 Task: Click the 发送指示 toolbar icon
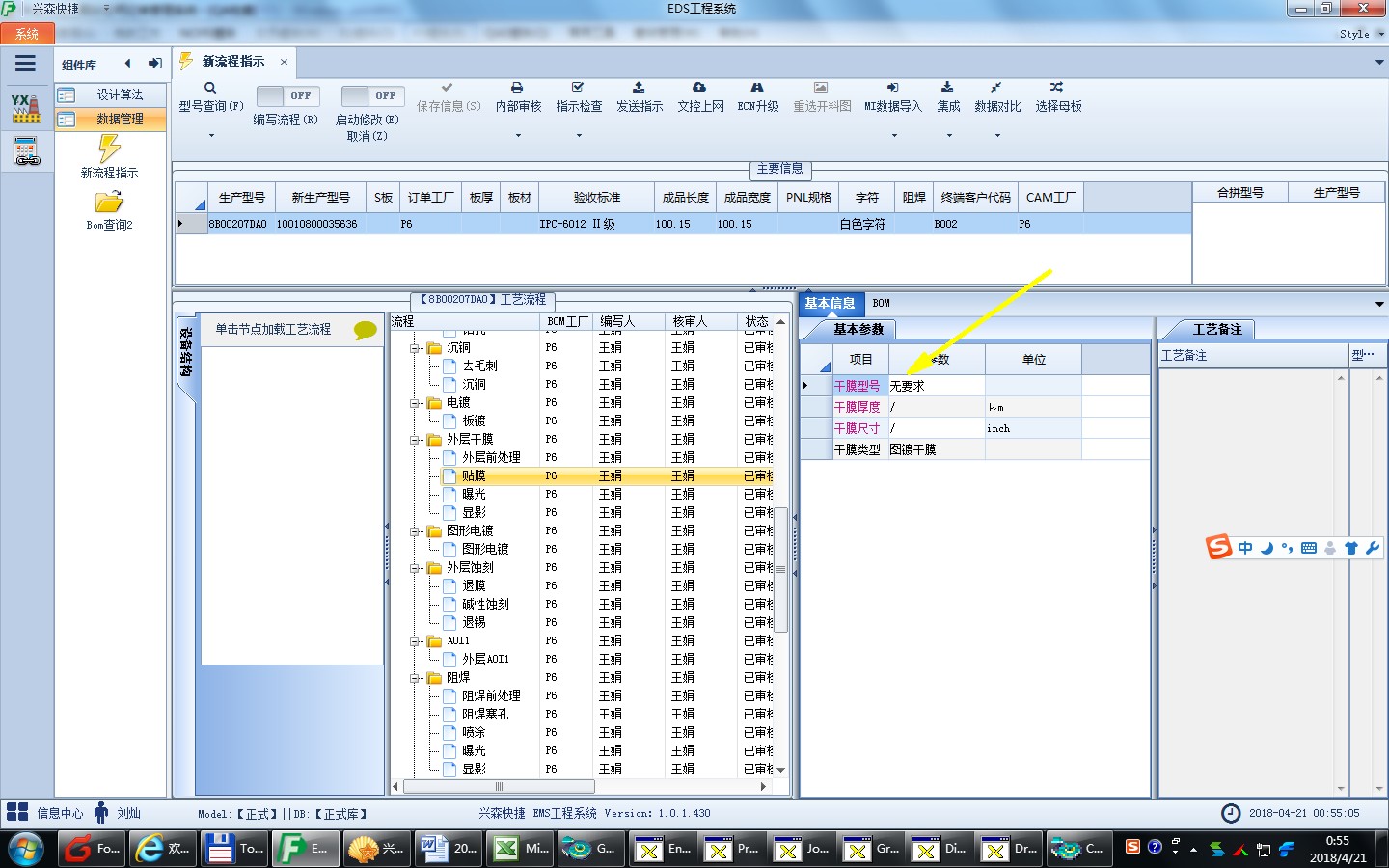(639, 87)
